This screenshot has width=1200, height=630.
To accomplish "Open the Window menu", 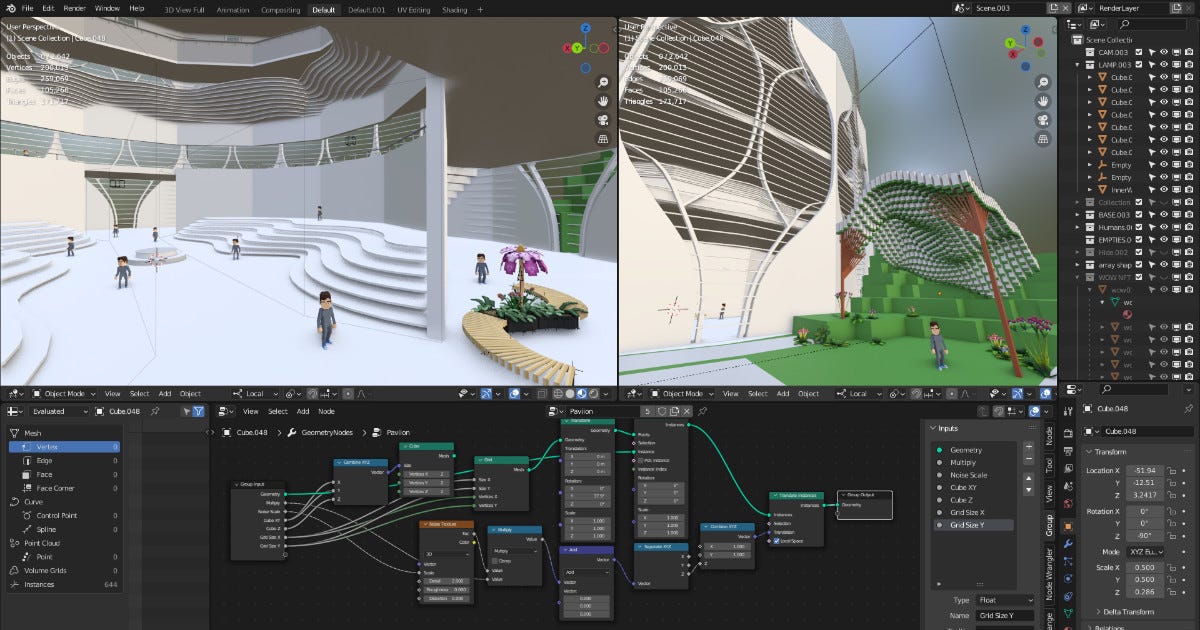I will pyautogui.click(x=107, y=8).
